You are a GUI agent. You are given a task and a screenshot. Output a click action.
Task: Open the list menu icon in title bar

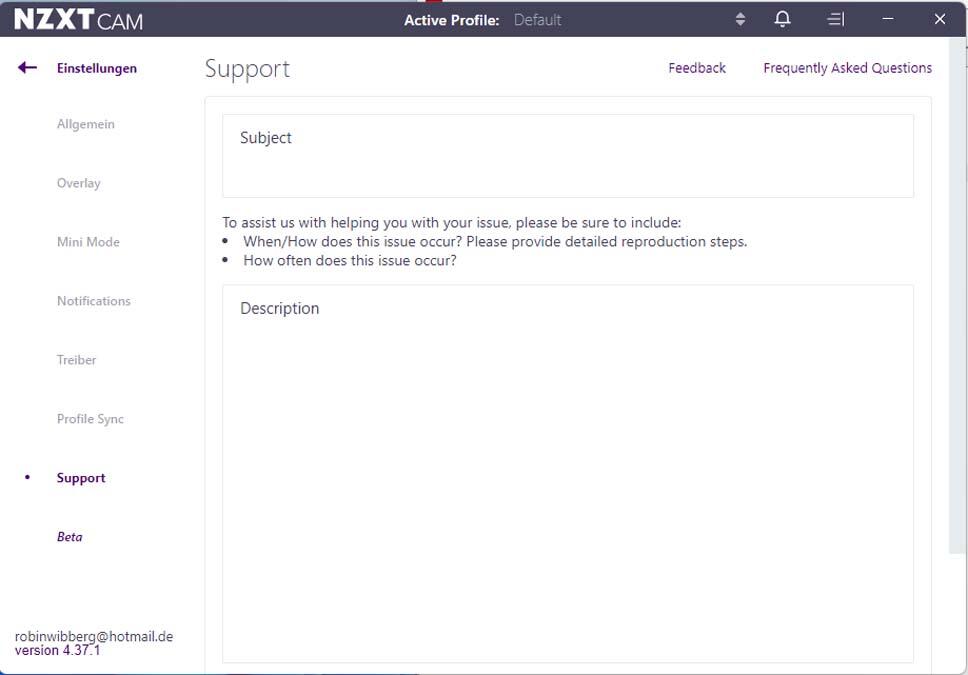point(836,19)
